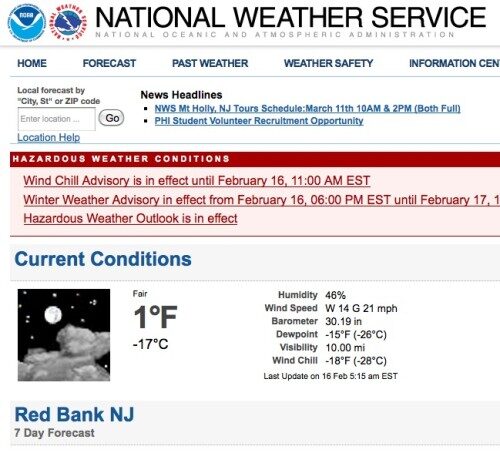Click the NOAA circular logo

27,23
